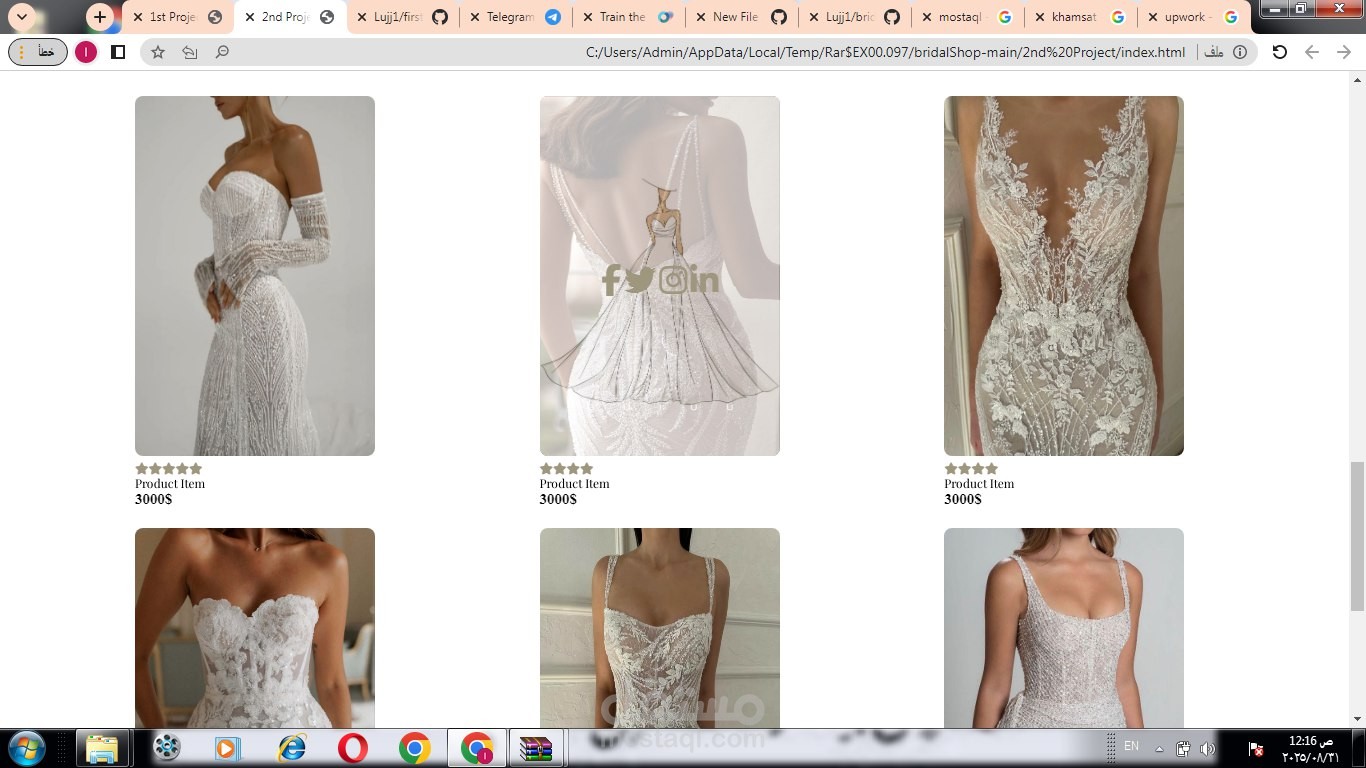Screen dimensions: 1366x768
Task: Open the strapless sleeved gown product image
Action: point(255,276)
